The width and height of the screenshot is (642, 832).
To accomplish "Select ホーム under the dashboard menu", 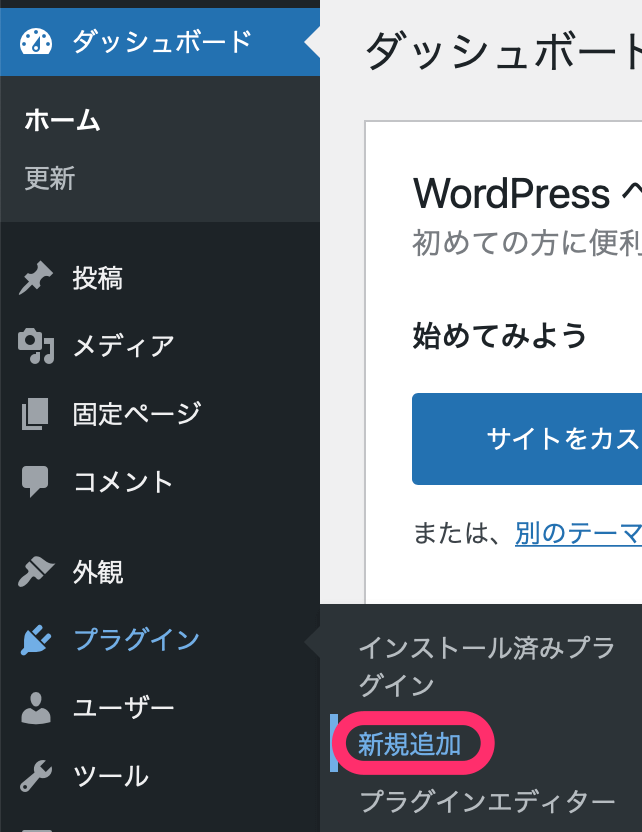I will [62, 121].
